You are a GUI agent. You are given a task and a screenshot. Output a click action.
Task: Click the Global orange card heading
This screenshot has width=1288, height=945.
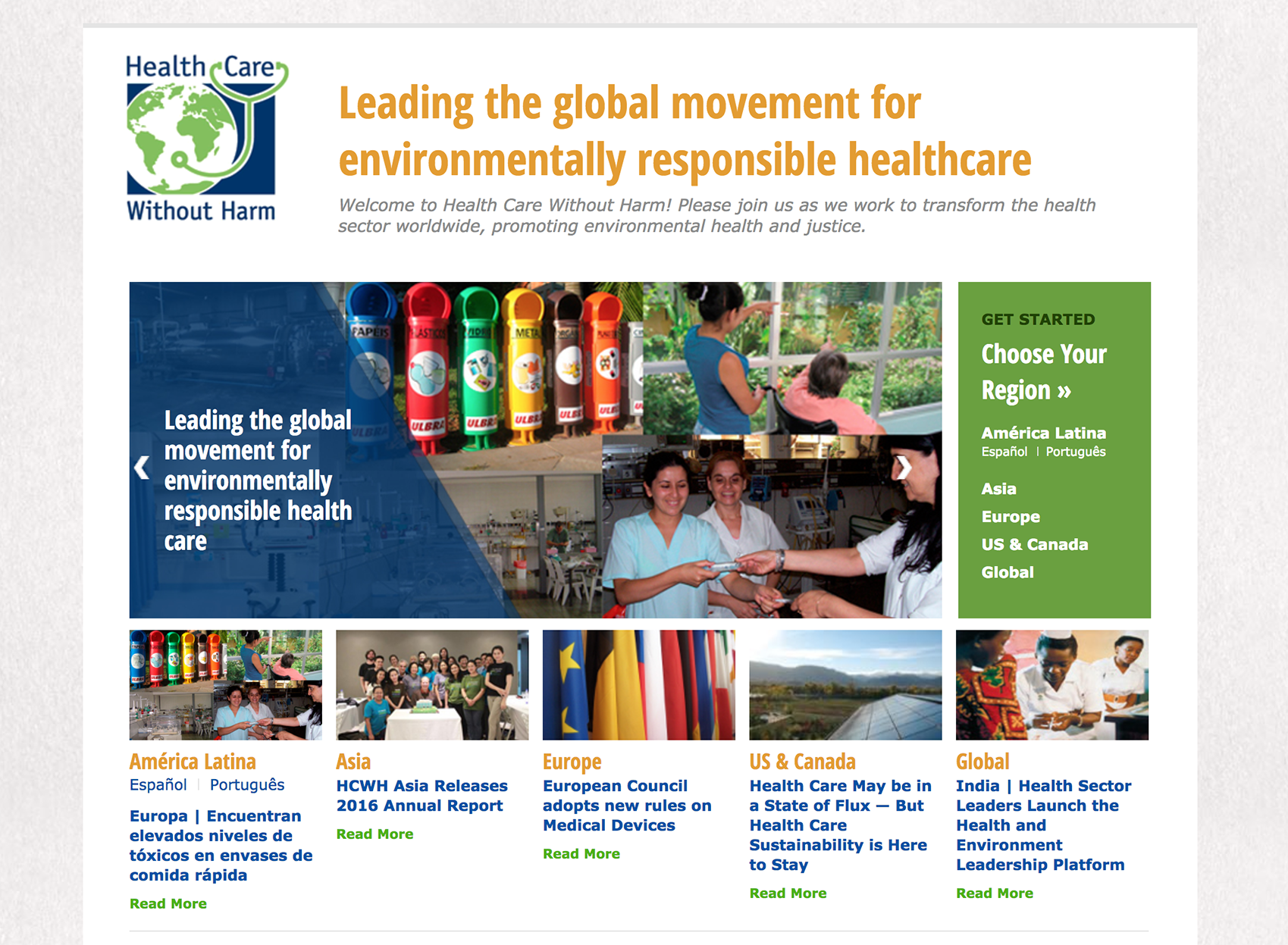(982, 761)
